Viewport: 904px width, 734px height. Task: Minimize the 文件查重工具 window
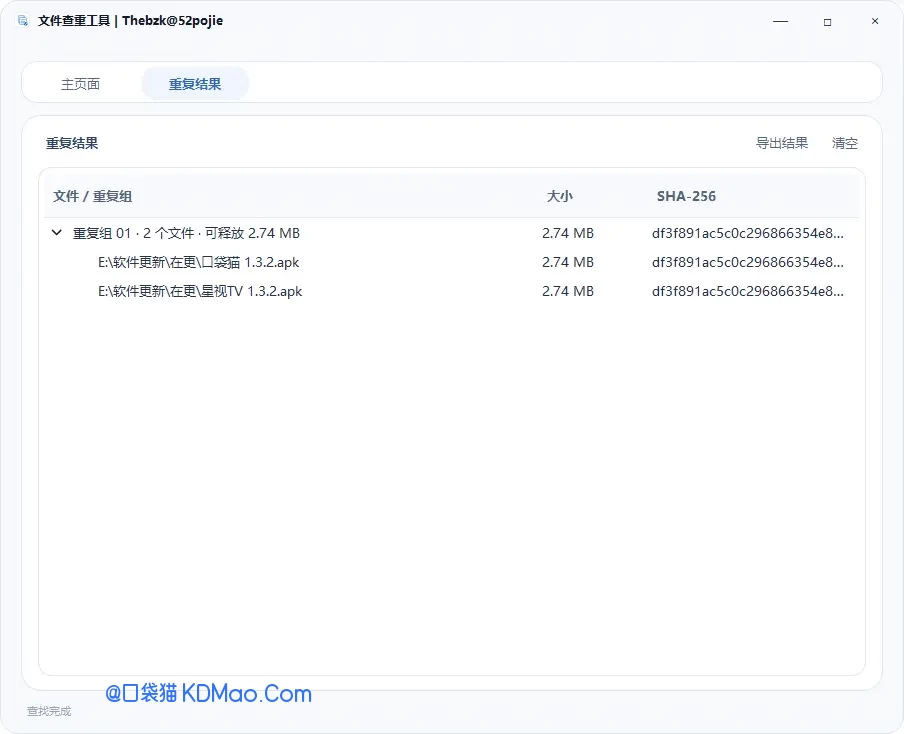coord(781,21)
